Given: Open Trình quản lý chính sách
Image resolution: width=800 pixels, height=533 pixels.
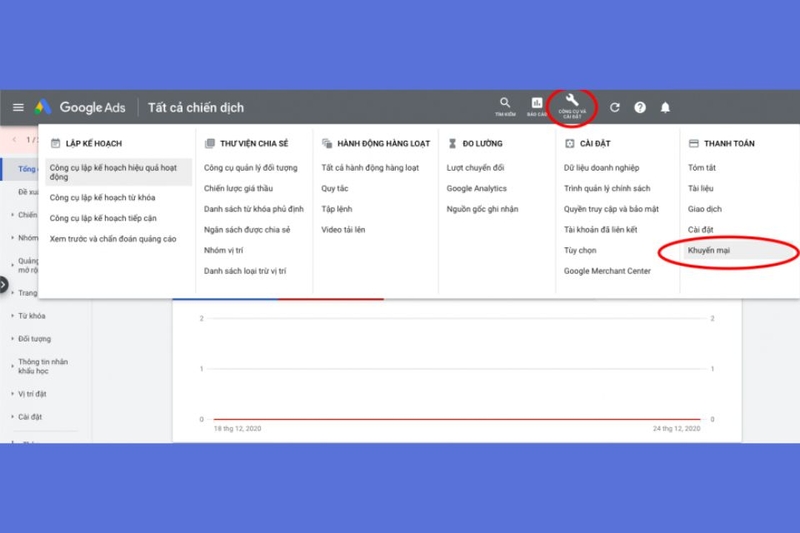Looking at the screenshot, I should pos(607,188).
